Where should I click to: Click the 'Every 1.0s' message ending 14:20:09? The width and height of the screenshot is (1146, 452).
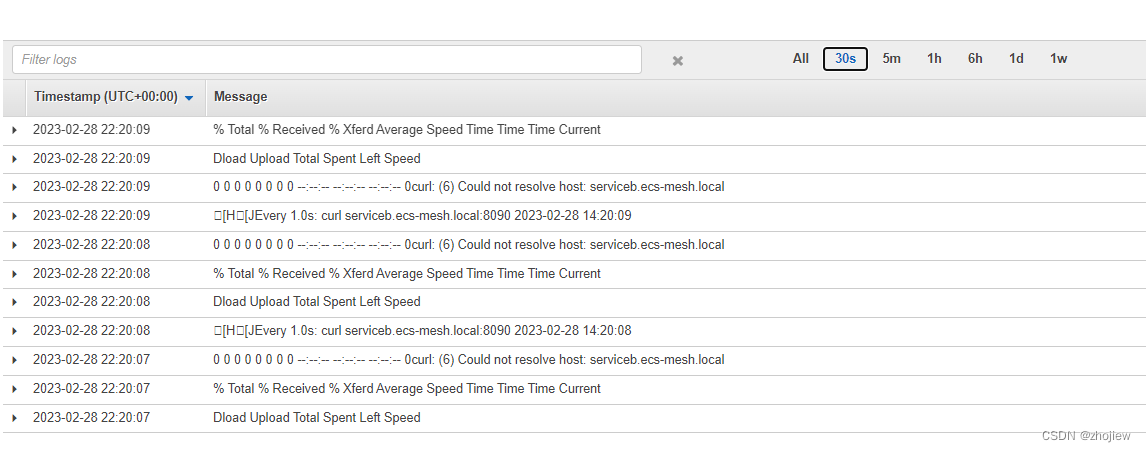422,216
